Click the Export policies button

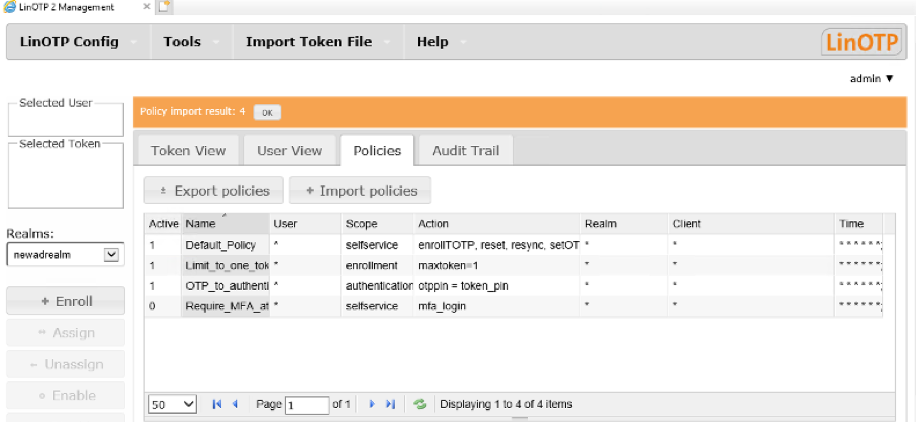(x=214, y=191)
